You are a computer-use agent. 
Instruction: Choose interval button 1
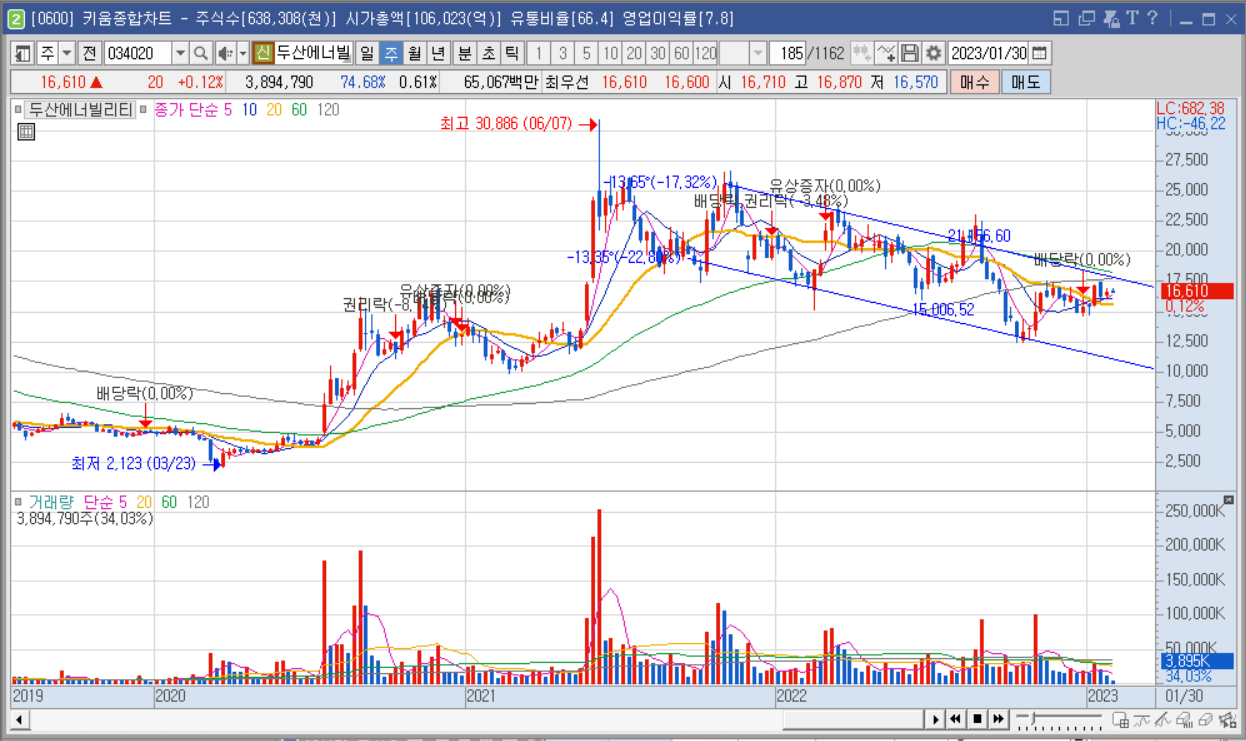538,53
